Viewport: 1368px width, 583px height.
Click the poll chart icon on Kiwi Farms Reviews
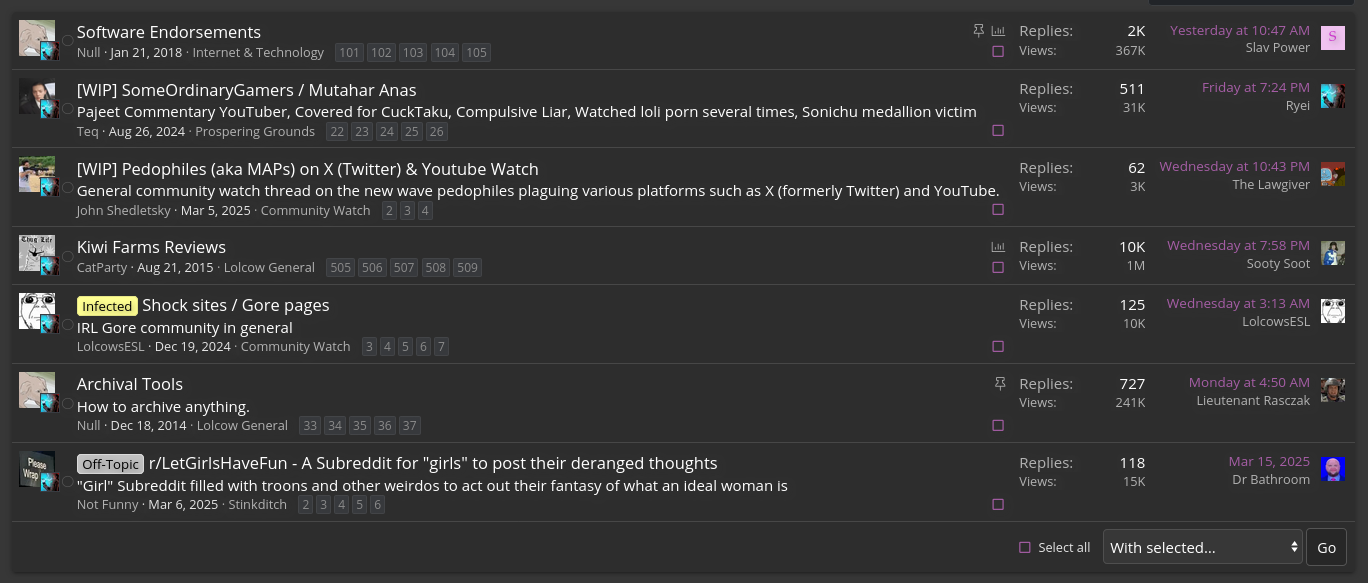[998, 246]
